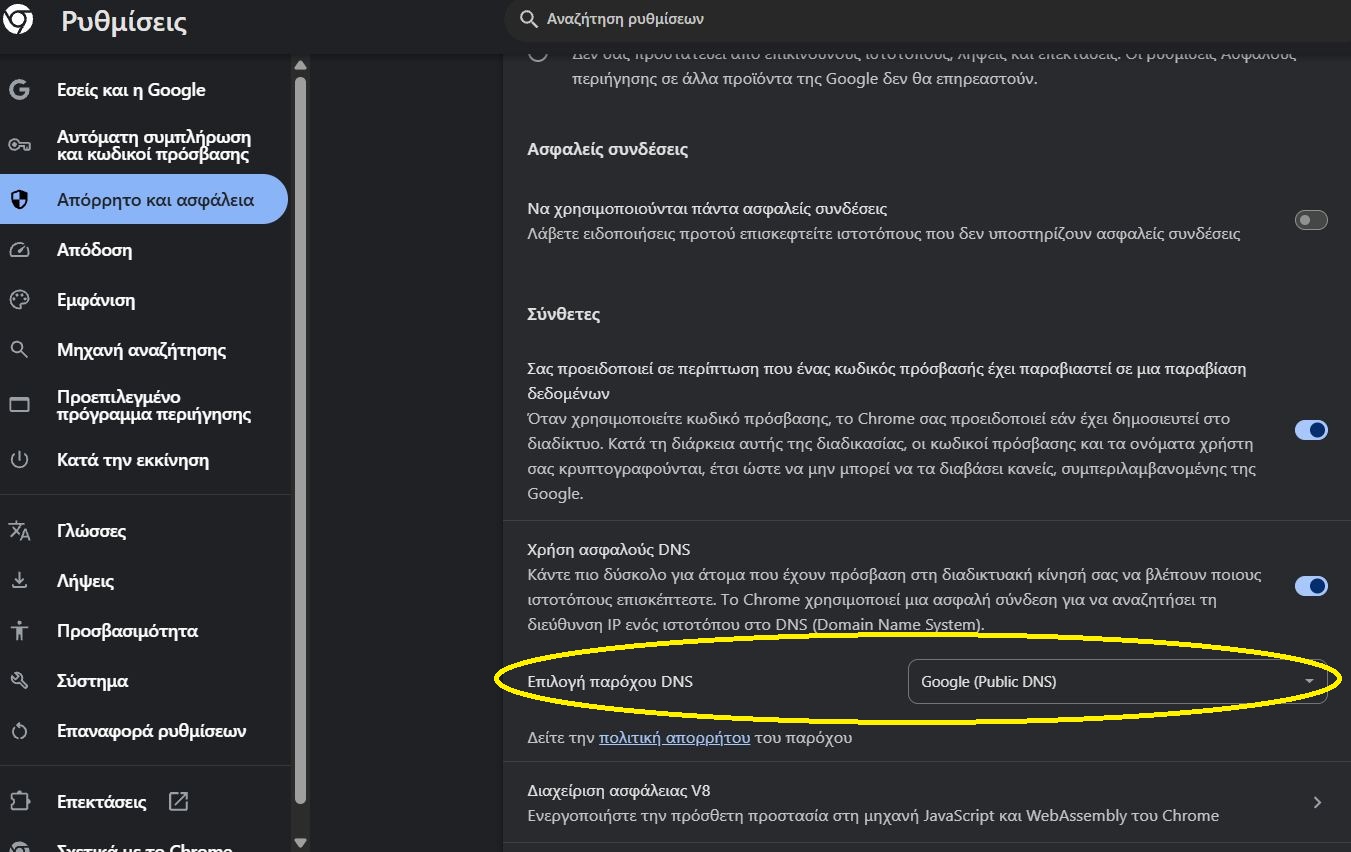Click the palette icon for Εμφάνιση
The width and height of the screenshot is (1351, 852).
[19, 300]
